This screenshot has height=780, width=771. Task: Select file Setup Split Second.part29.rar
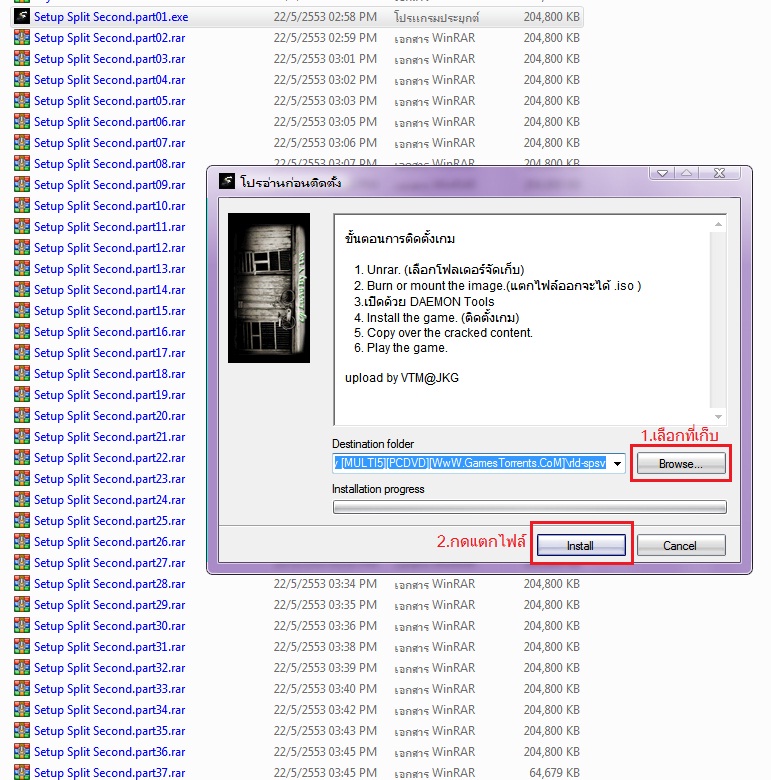[x=109, y=605]
